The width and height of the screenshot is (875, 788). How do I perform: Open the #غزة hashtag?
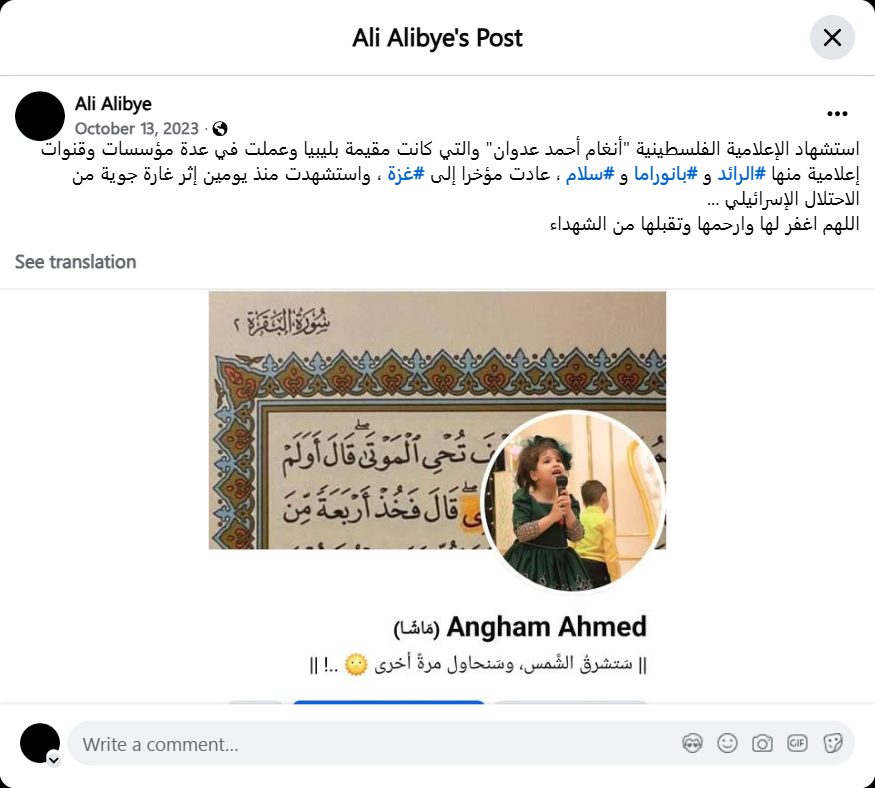coord(406,174)
